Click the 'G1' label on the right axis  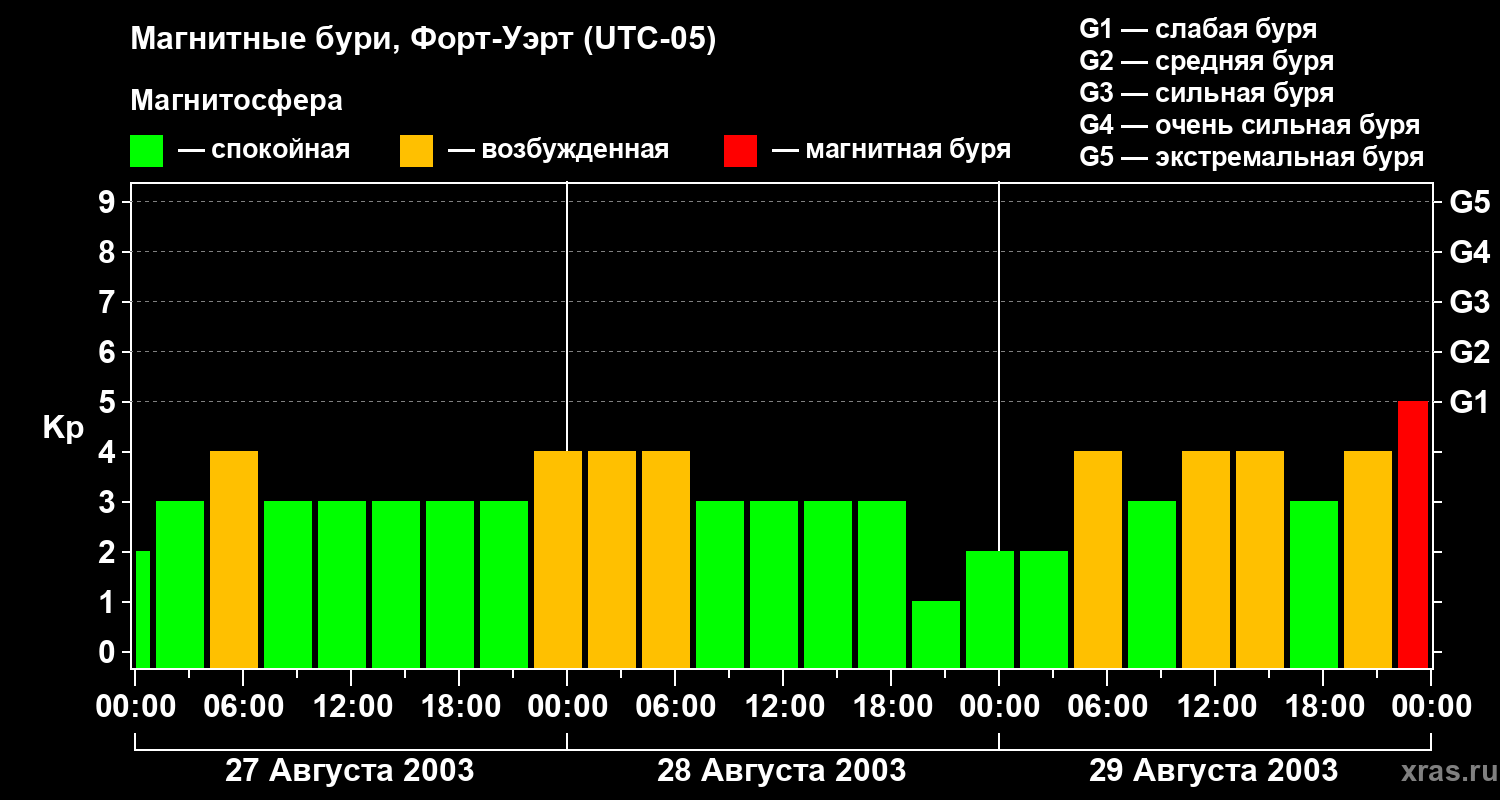1469,402
